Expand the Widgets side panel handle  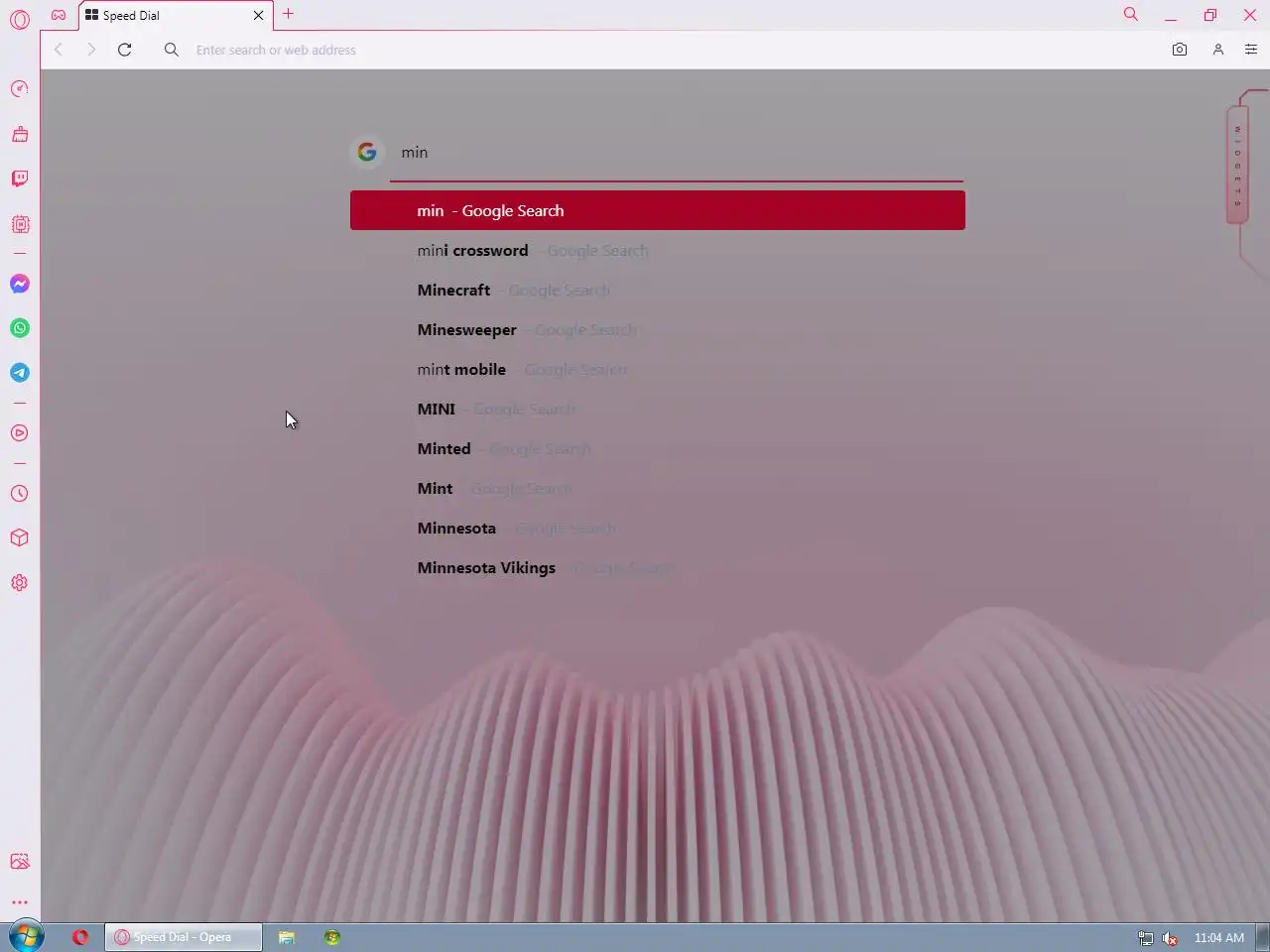pos(1237,164)
